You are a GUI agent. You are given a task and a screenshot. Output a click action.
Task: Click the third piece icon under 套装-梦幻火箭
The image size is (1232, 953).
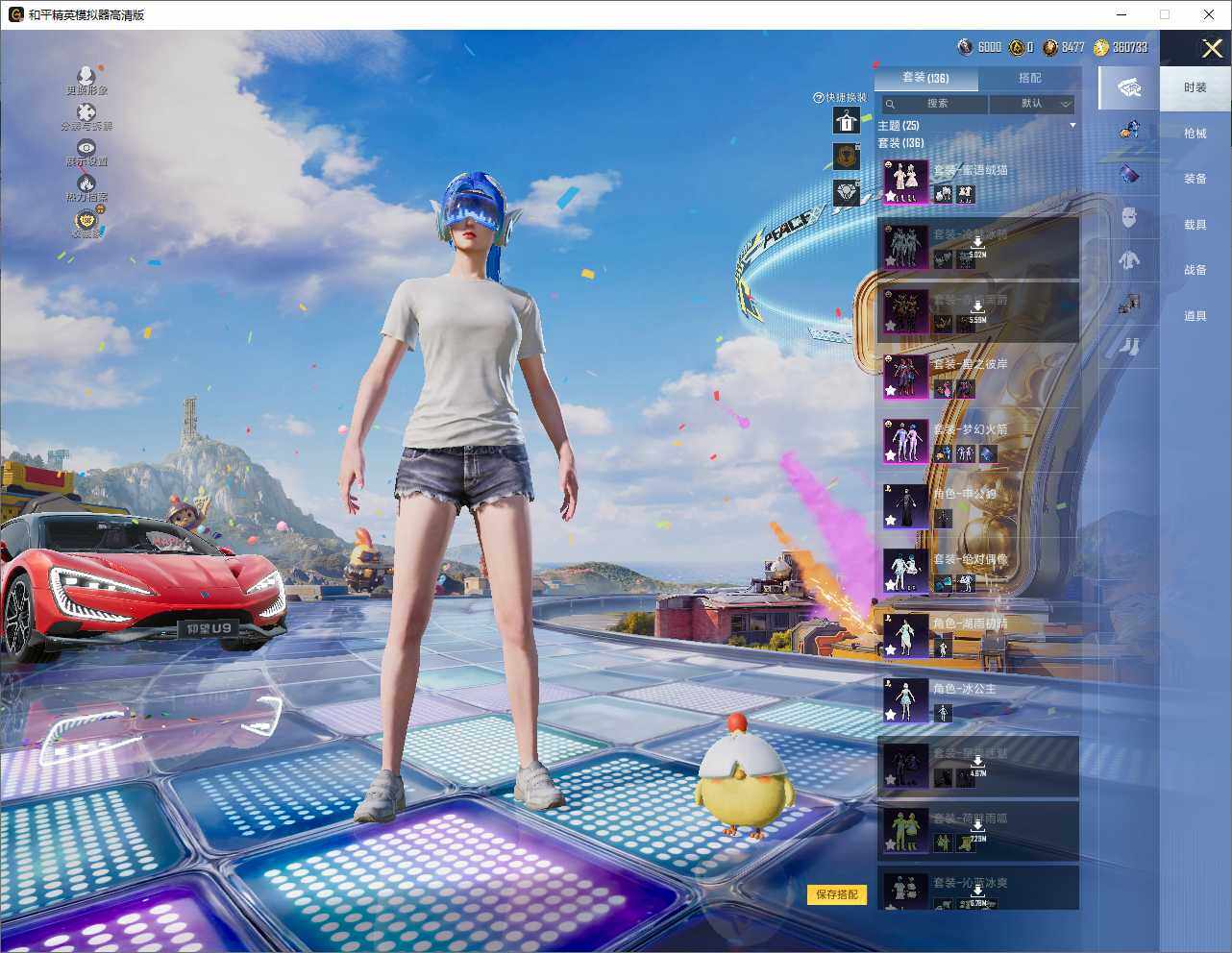(988, 453)
